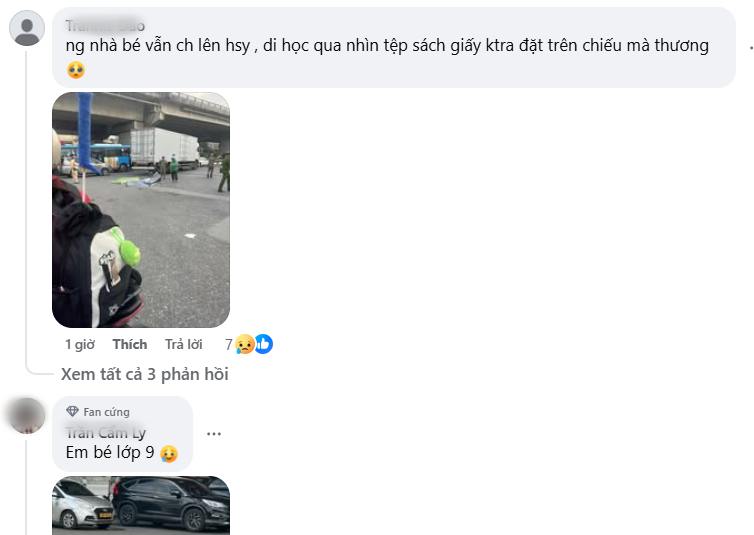The image size is (754, 535).
Task: Open the three-dot menu beside Trần Cẩm Ly's comment
Action: point(214,434)
